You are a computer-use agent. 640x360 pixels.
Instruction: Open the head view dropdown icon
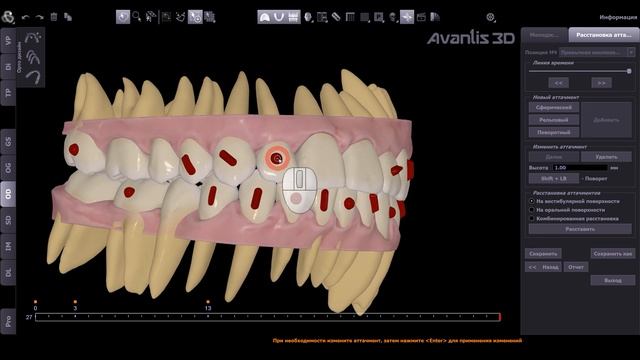coord(308,17)
